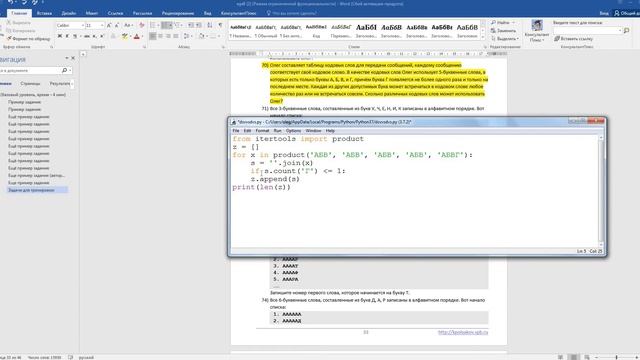Open the Change Case (Aa) dropdown
Screen dimensions: 640x360
[x=128, y=25]
